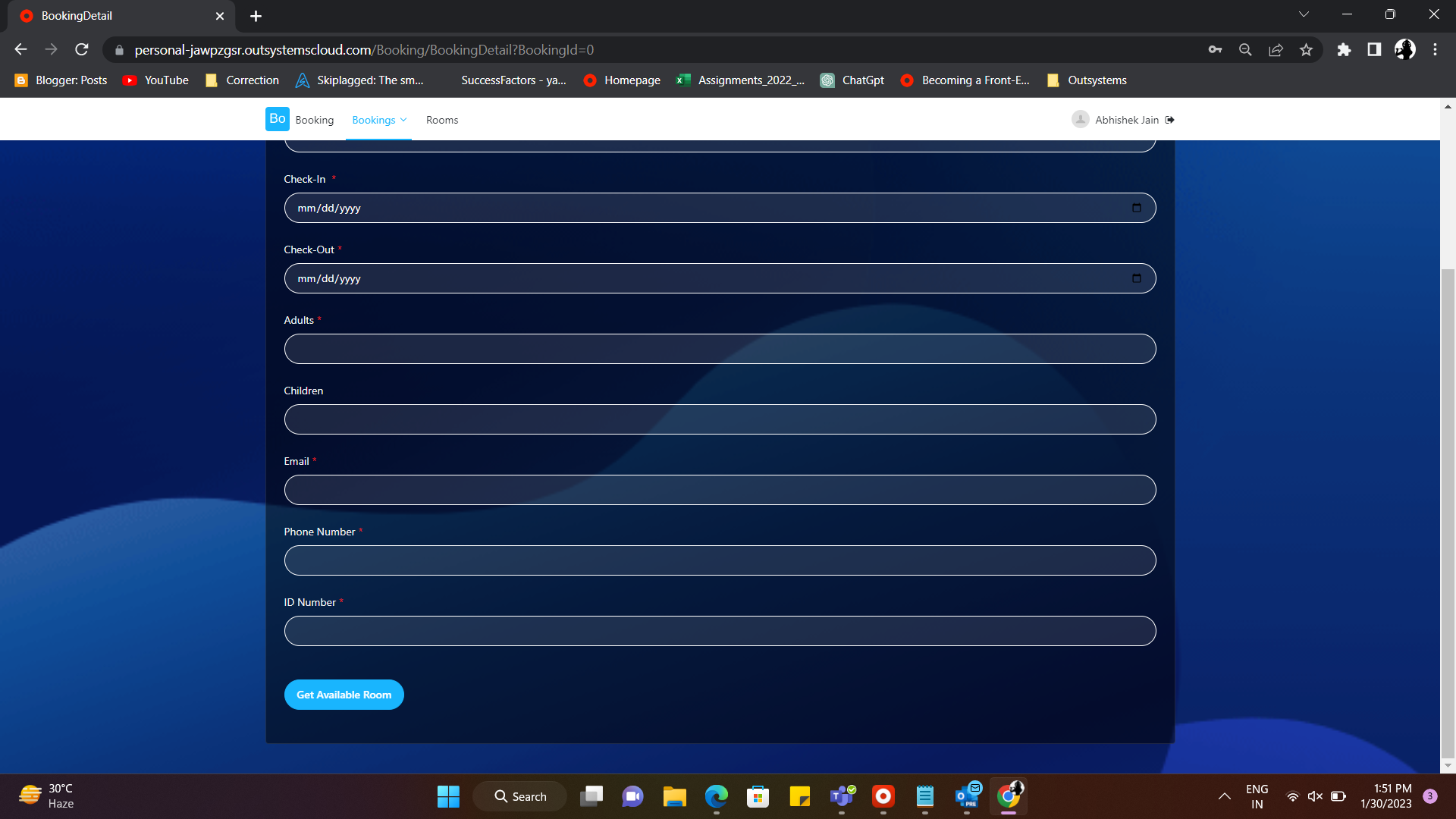The height and width of the screenshot is (819, 1456).
Task: Expand the Bookings dropdown menu
Action: [x=378, y=120]
